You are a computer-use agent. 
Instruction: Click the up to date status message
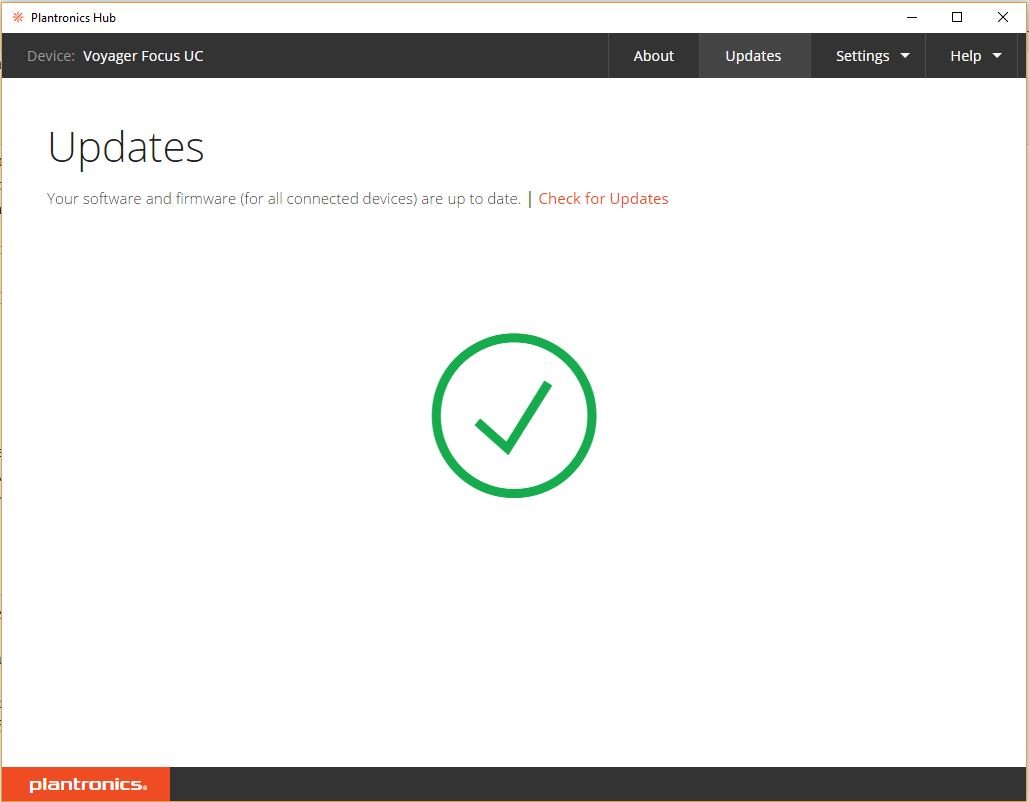coord(284,199)
